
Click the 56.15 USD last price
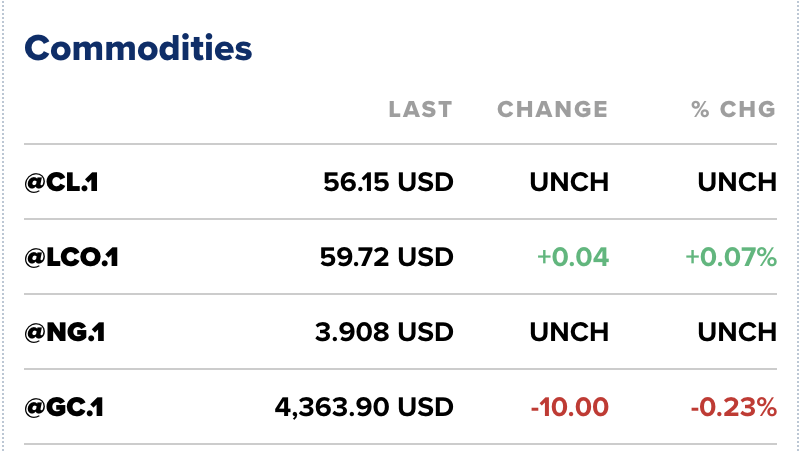pyautogui.click(x=388, y=182)
